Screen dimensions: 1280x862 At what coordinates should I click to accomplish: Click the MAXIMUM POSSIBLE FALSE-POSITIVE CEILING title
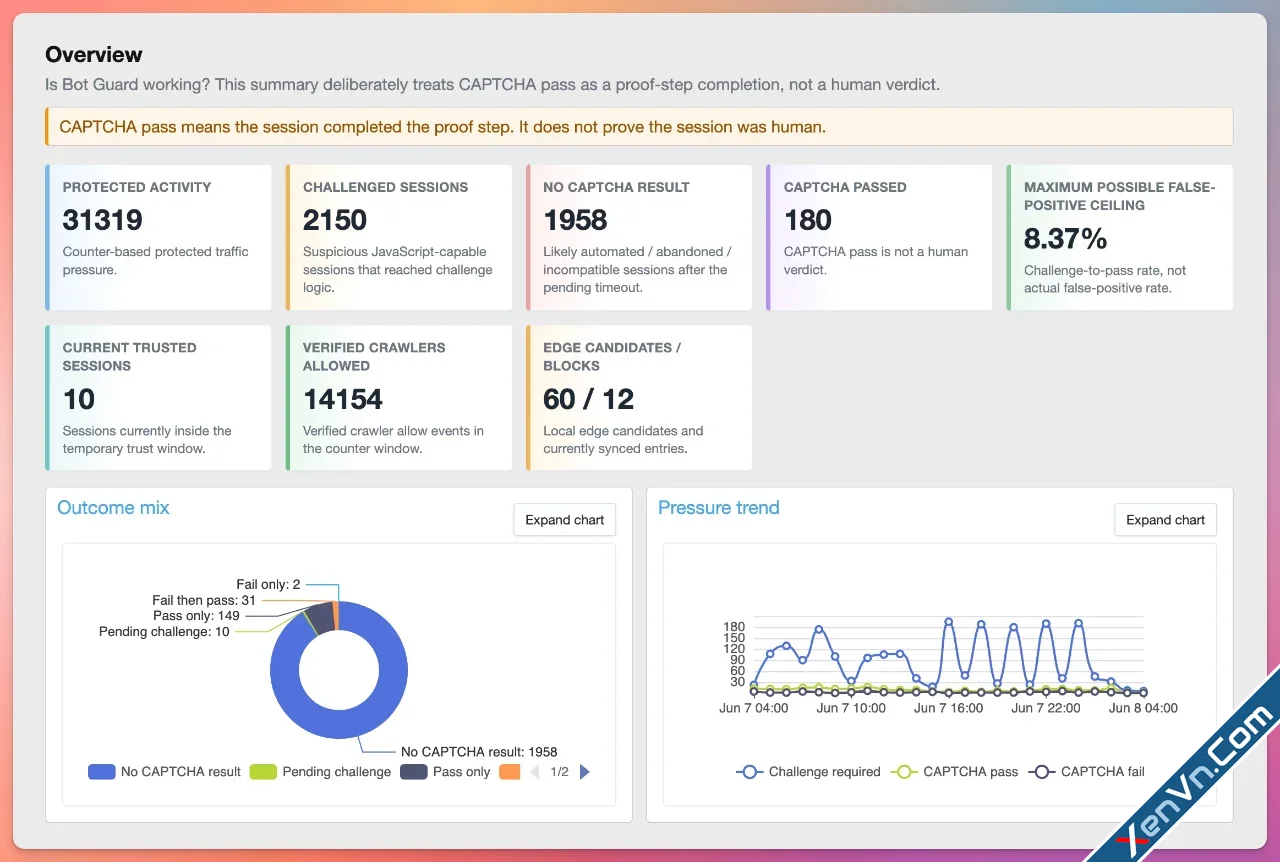pyautogui.click(x=1120, y=196)
